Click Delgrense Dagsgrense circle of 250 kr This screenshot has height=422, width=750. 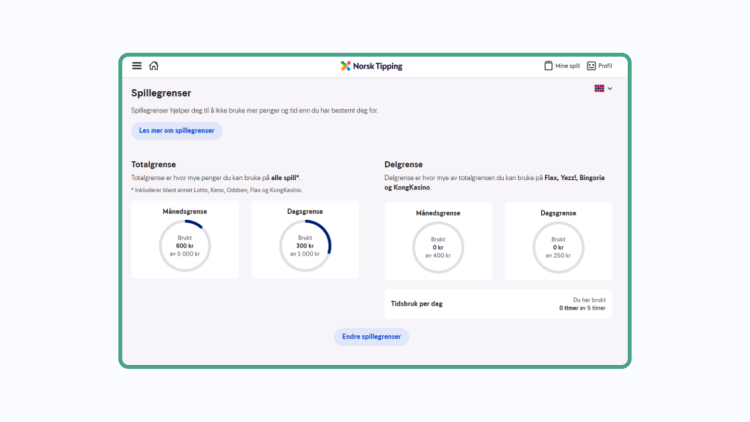[x=558, y=247]
